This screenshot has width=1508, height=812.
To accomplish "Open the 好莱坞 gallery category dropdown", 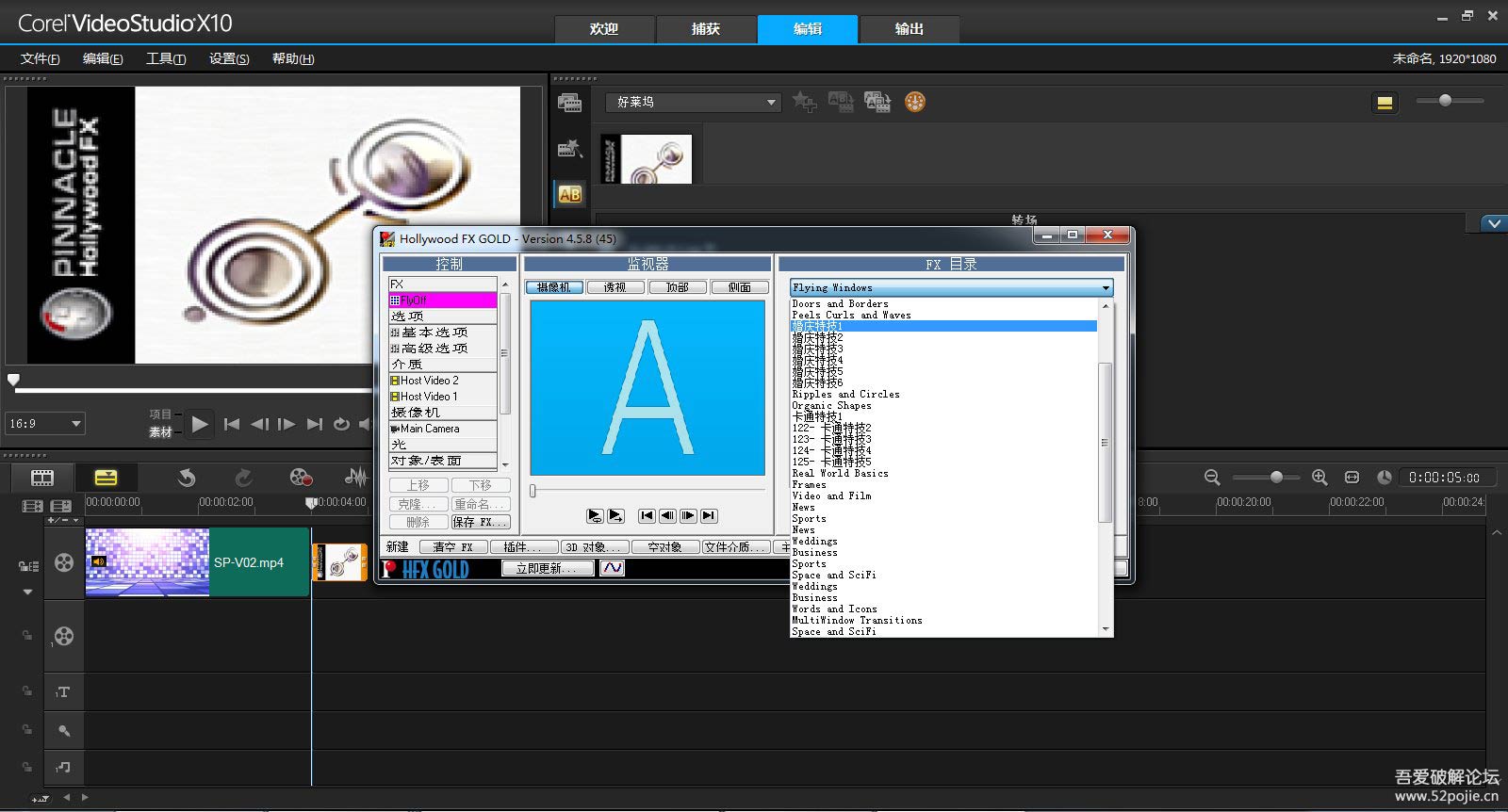I will point(694,102).
